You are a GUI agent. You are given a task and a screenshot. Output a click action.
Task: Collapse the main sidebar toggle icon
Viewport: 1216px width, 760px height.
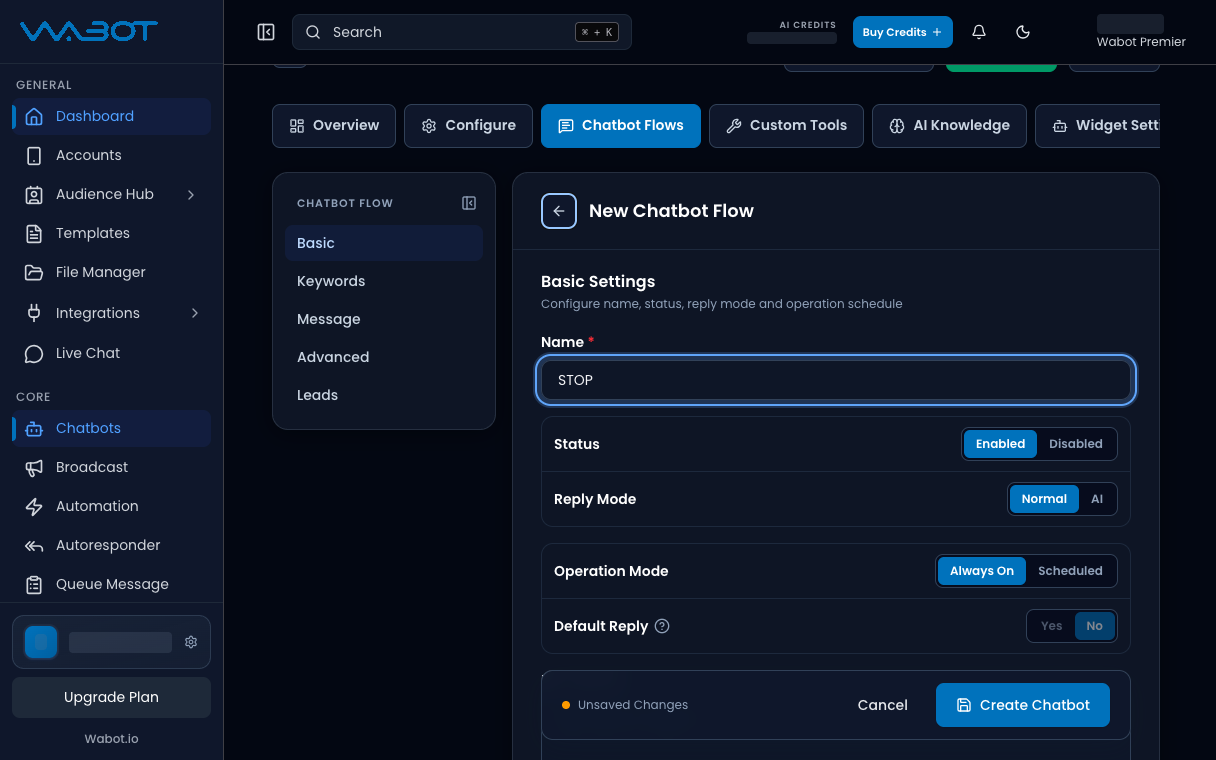click(266, 32)
